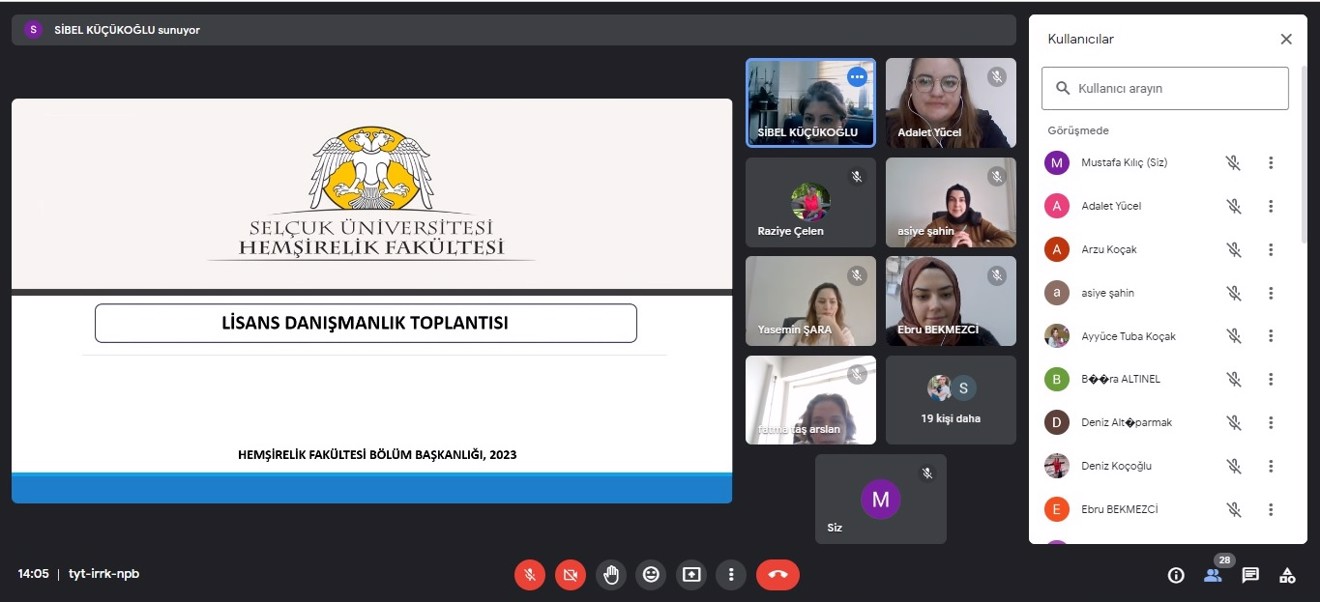
Task: Open the activities icon
Action: (1287, 575)
